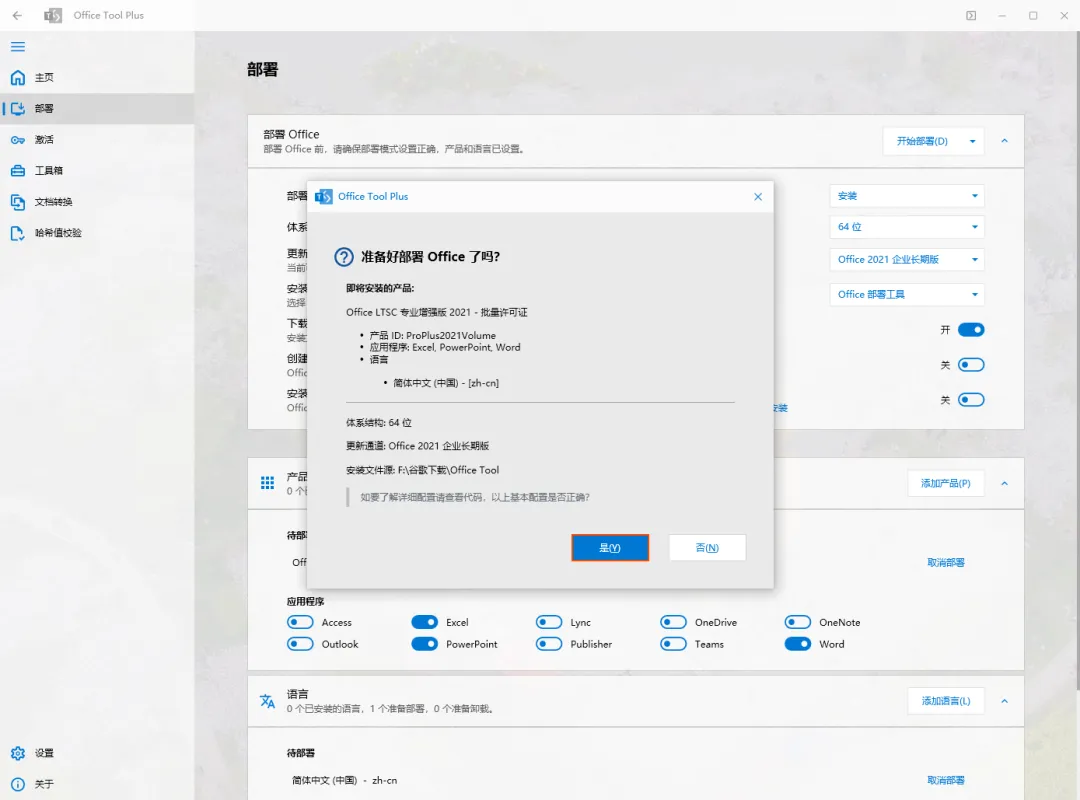Turn off the Word application switch
Viewport: 1080px width, 800px height.
tap(798, 644)
